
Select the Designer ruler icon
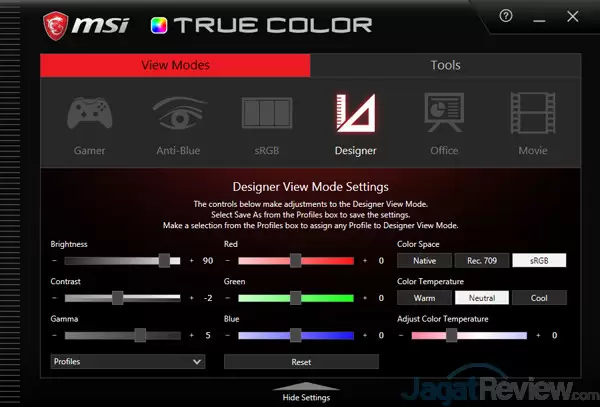coord(356,113)
